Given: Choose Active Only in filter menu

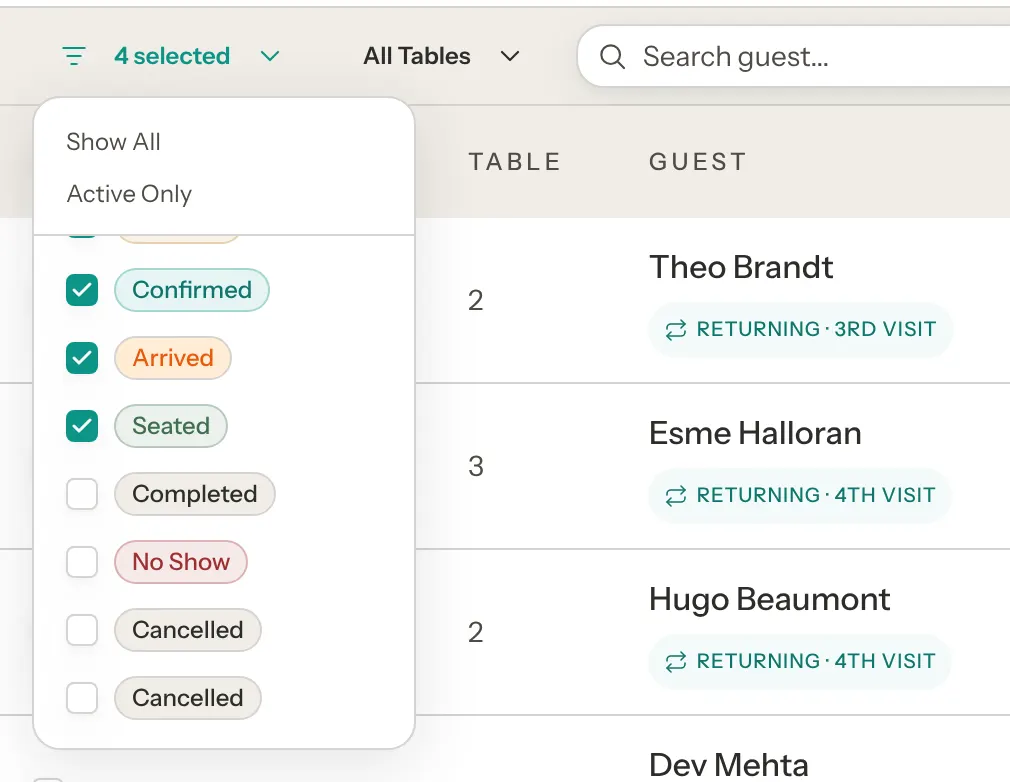Looking at the screenshot, I should [x=129, y=194].
